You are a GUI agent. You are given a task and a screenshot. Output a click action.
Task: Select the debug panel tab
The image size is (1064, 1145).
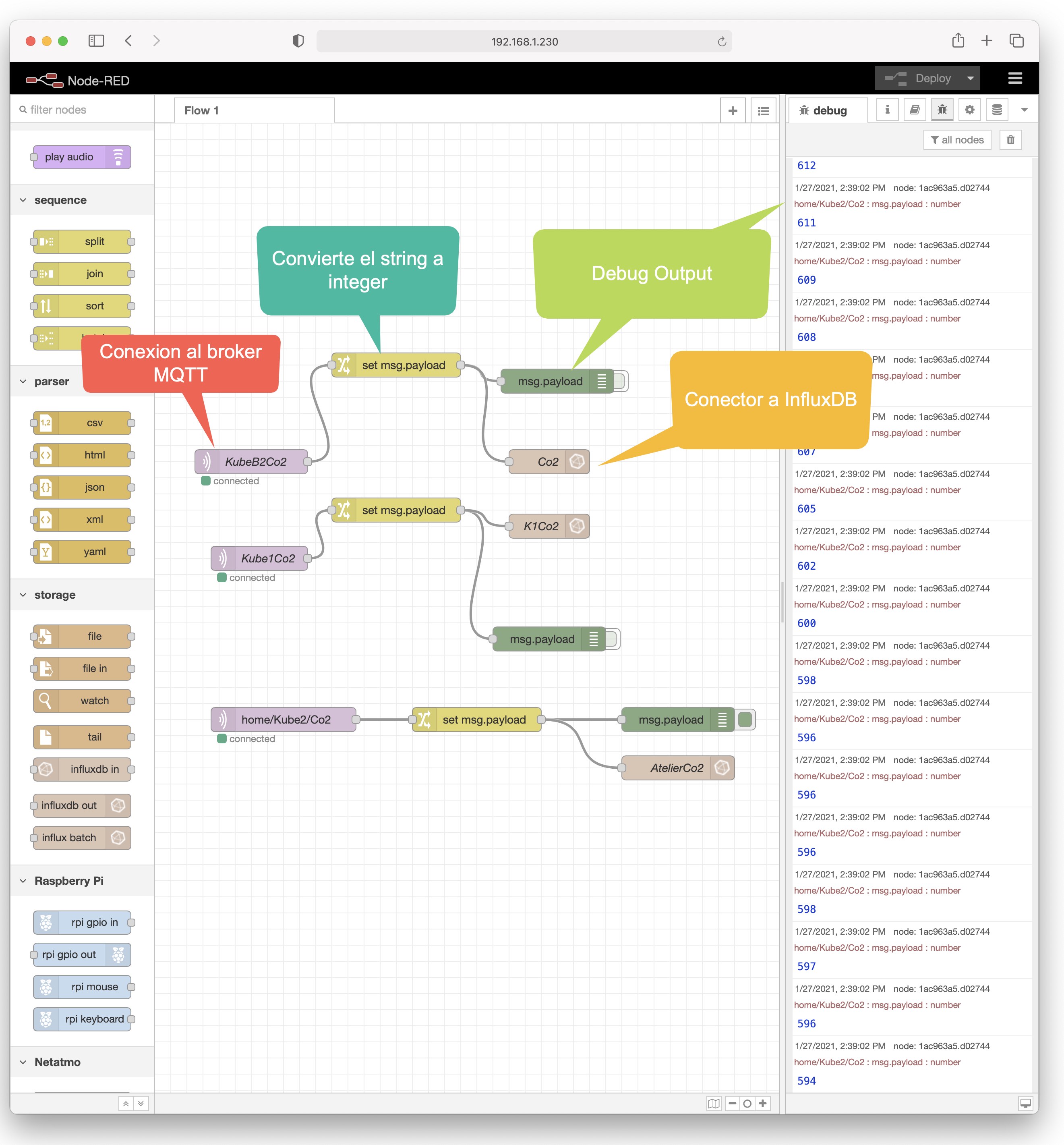pos(828,110)
